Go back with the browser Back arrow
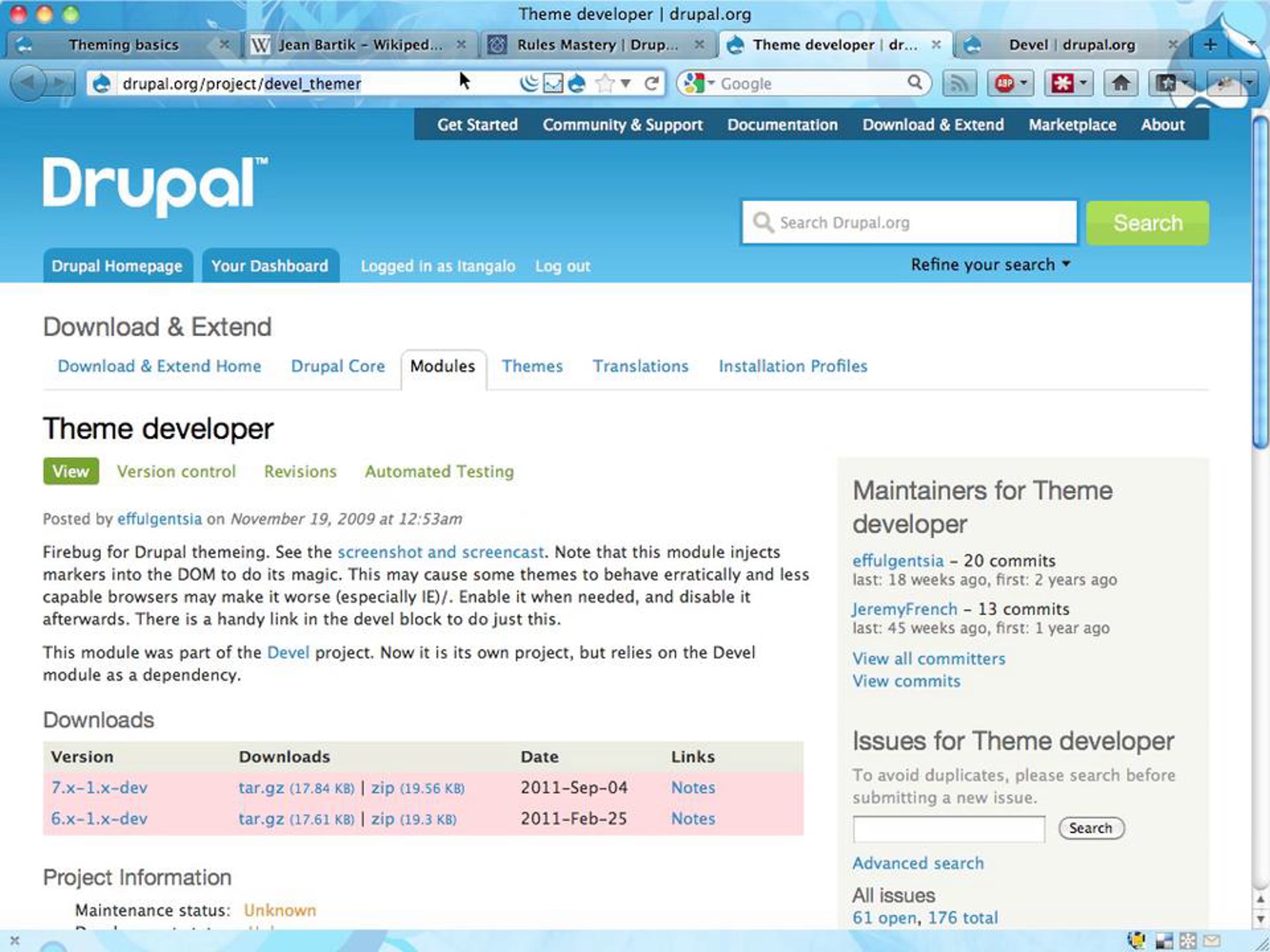 pos(28,83)
